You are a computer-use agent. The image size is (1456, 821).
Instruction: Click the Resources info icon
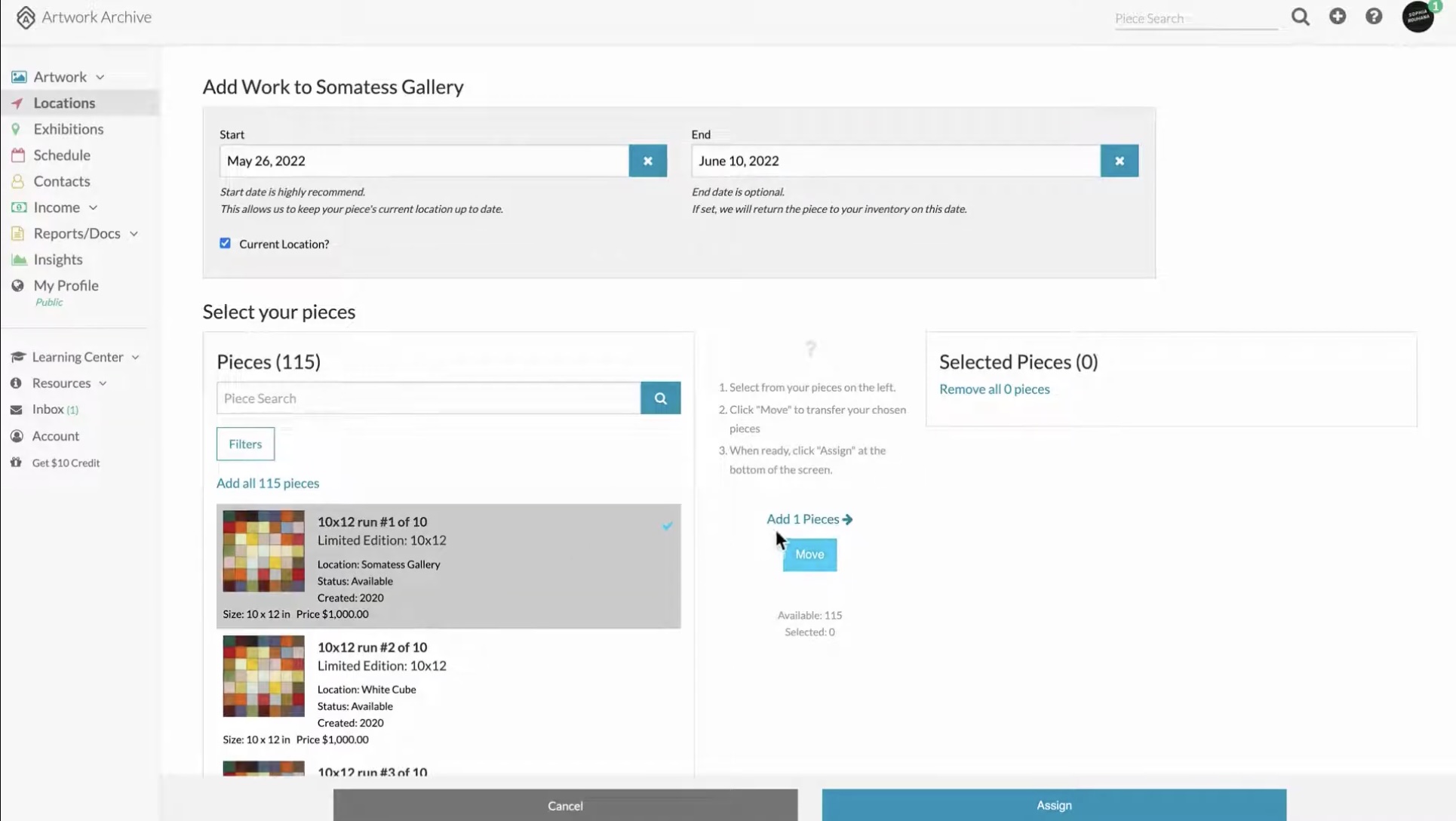[16, 383]
